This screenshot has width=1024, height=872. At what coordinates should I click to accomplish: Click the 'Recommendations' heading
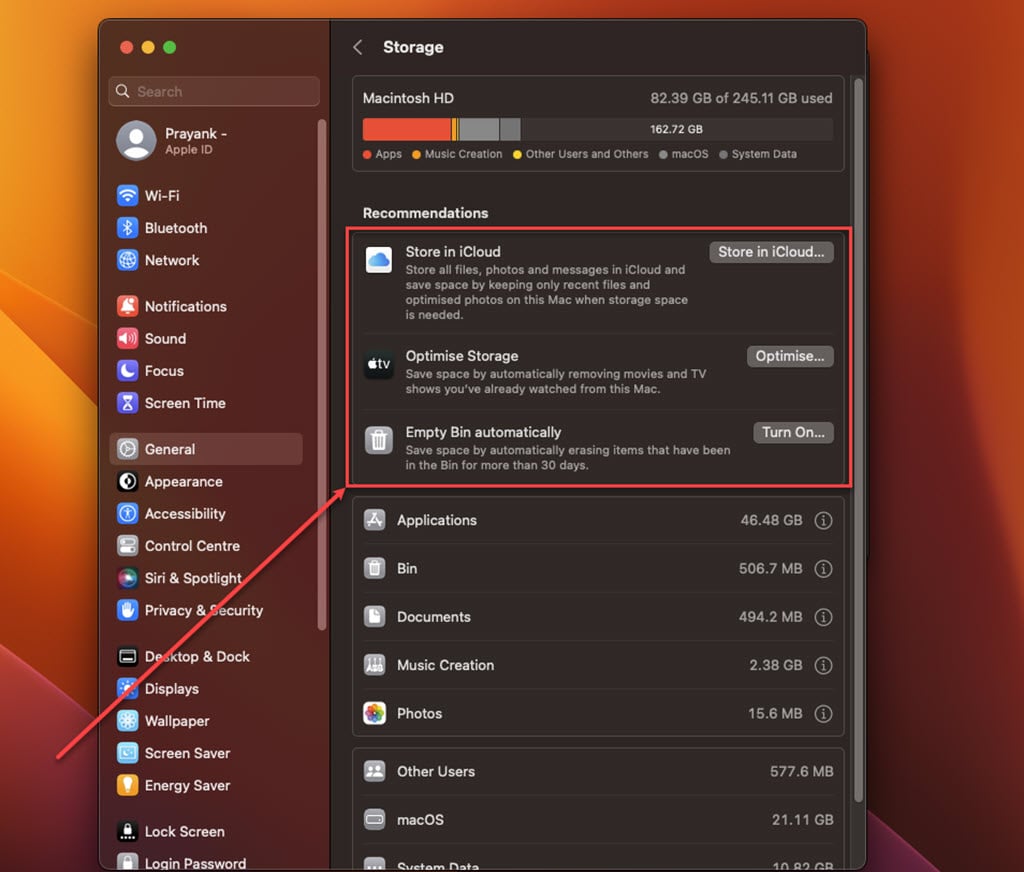426,213
